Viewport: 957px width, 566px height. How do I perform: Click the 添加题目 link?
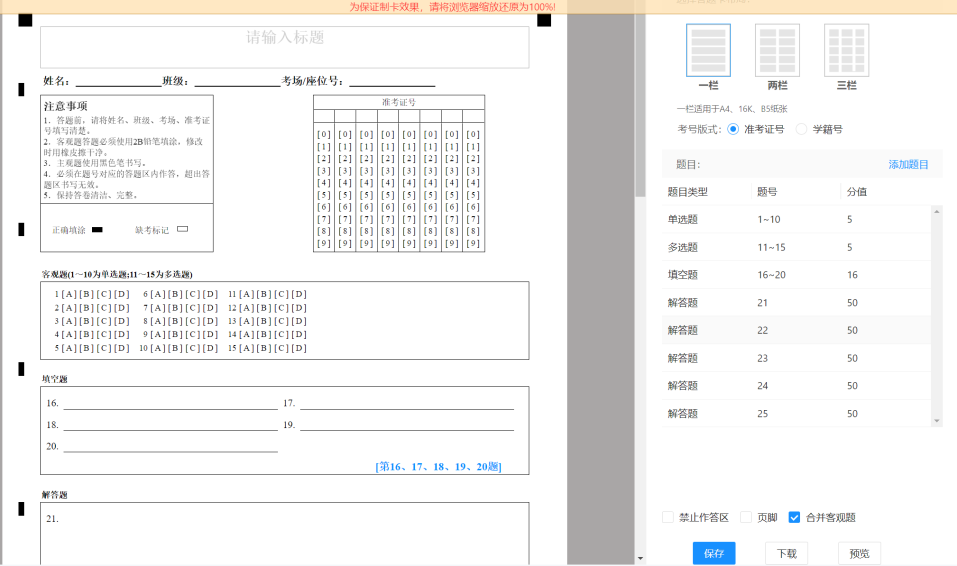[x=908, y=164]
